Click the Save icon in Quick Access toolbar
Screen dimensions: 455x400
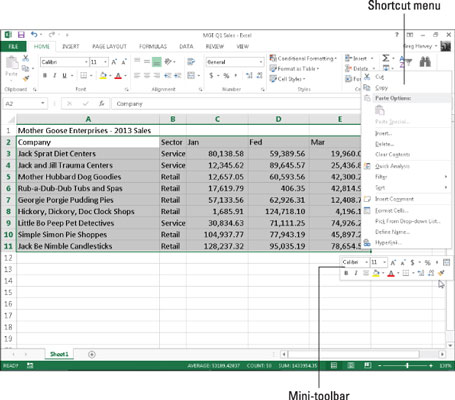tap(21, 35)
